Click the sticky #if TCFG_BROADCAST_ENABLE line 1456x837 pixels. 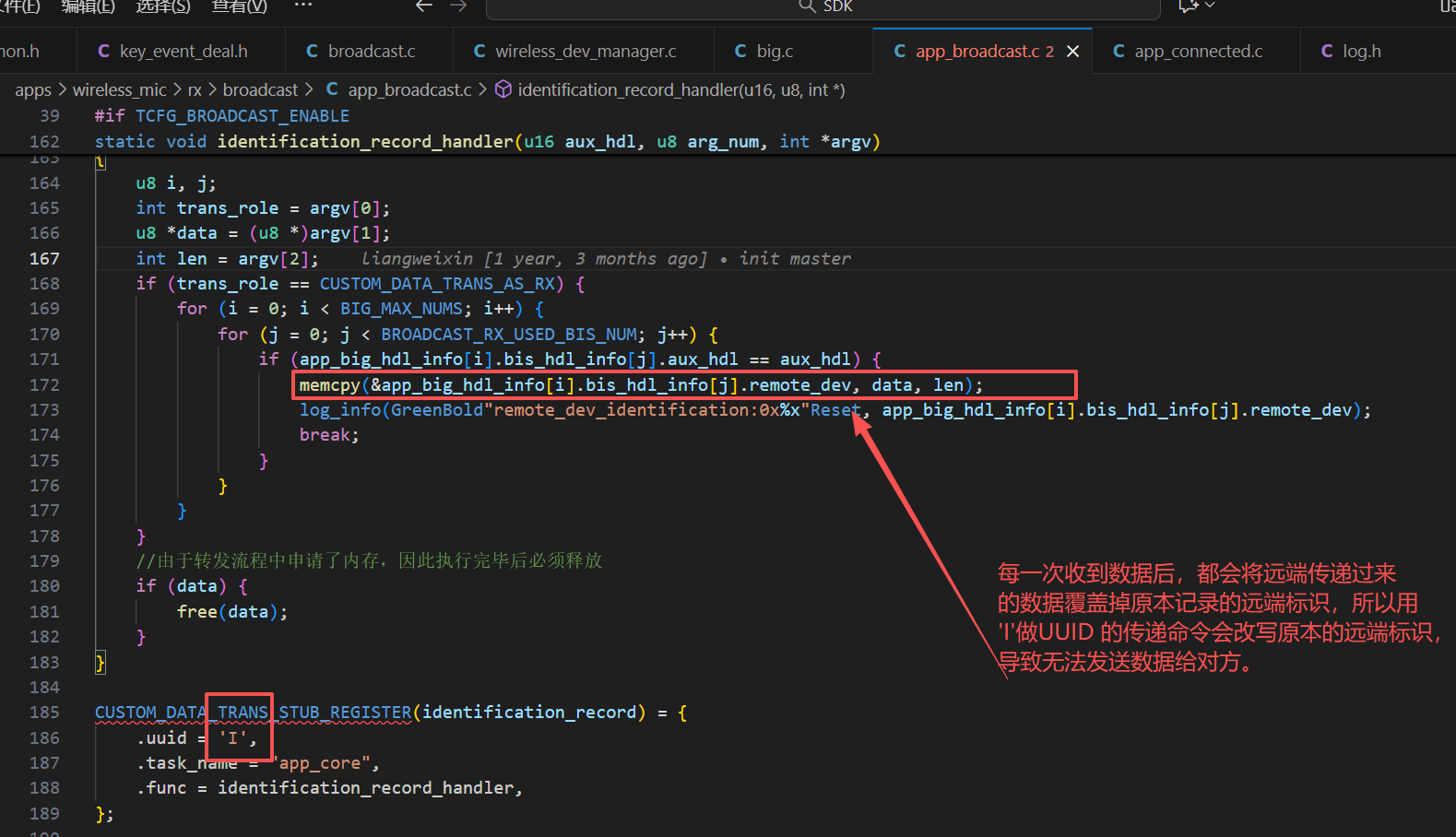tap(221, 116)
